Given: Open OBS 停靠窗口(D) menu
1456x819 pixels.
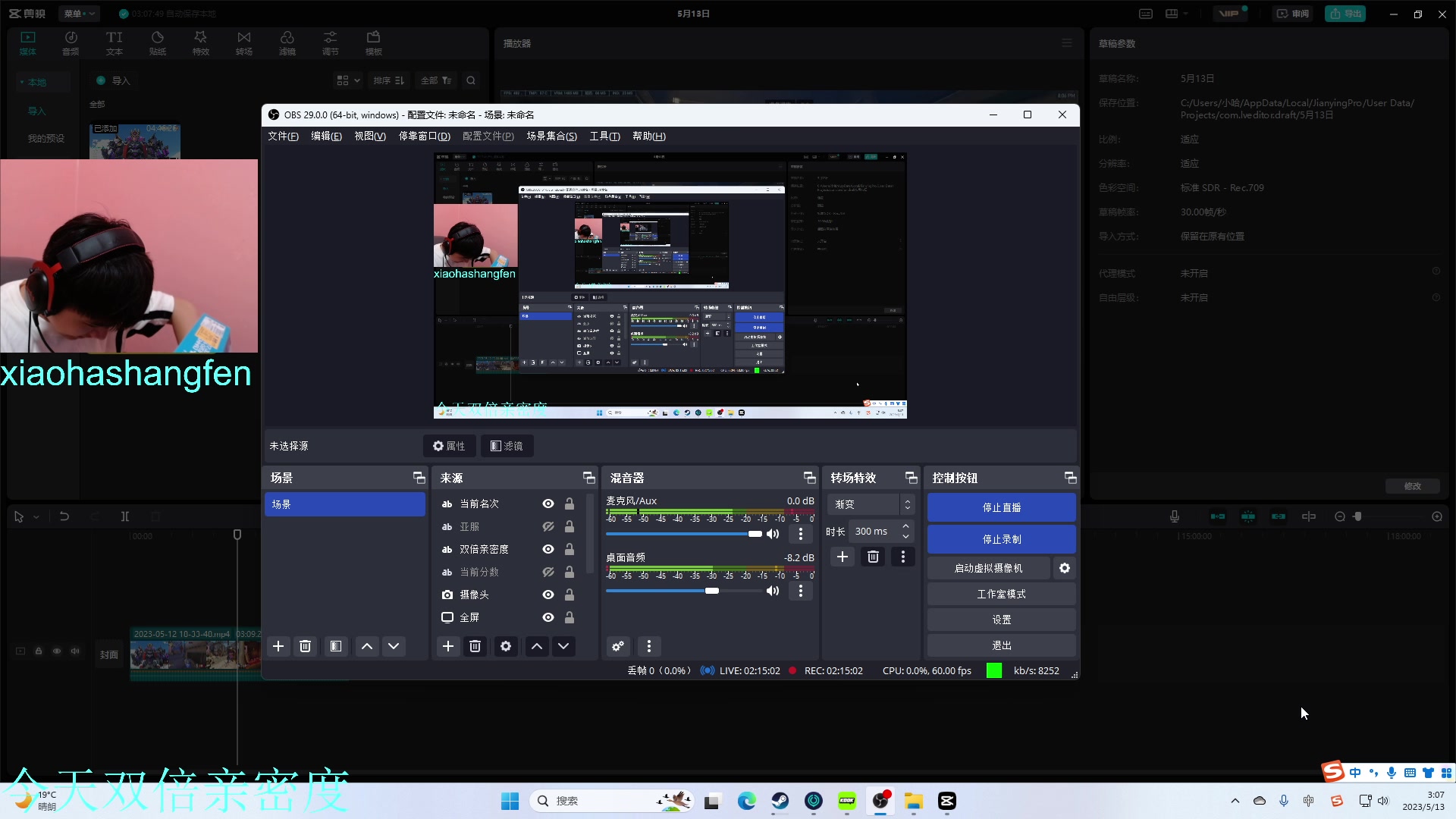Looking at the screenshot, I should (425, 136).
